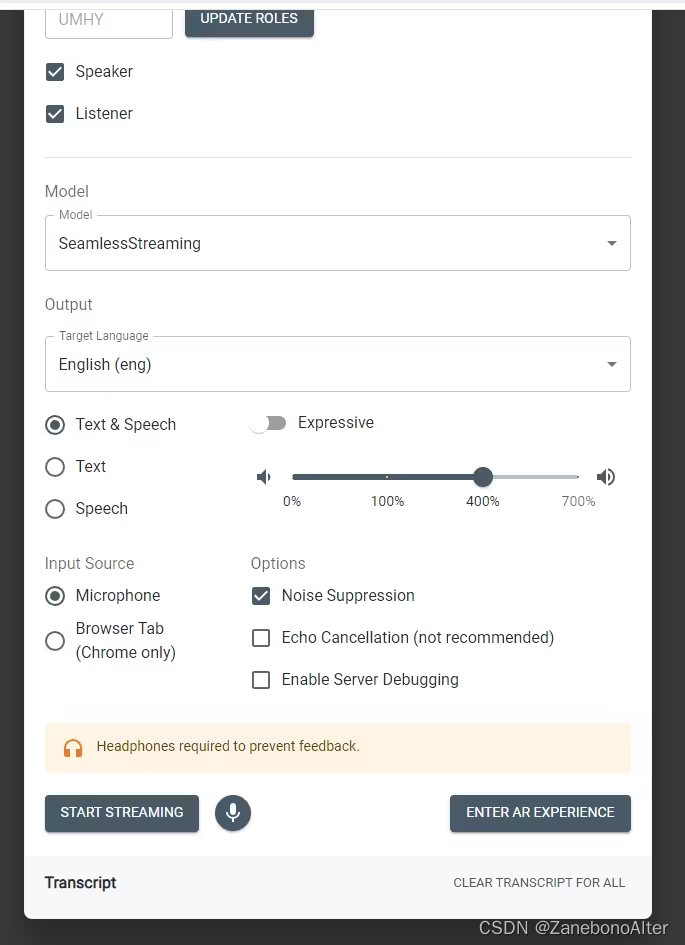
Task: Click the high volume speaker icon
Action: click(606, 477)
